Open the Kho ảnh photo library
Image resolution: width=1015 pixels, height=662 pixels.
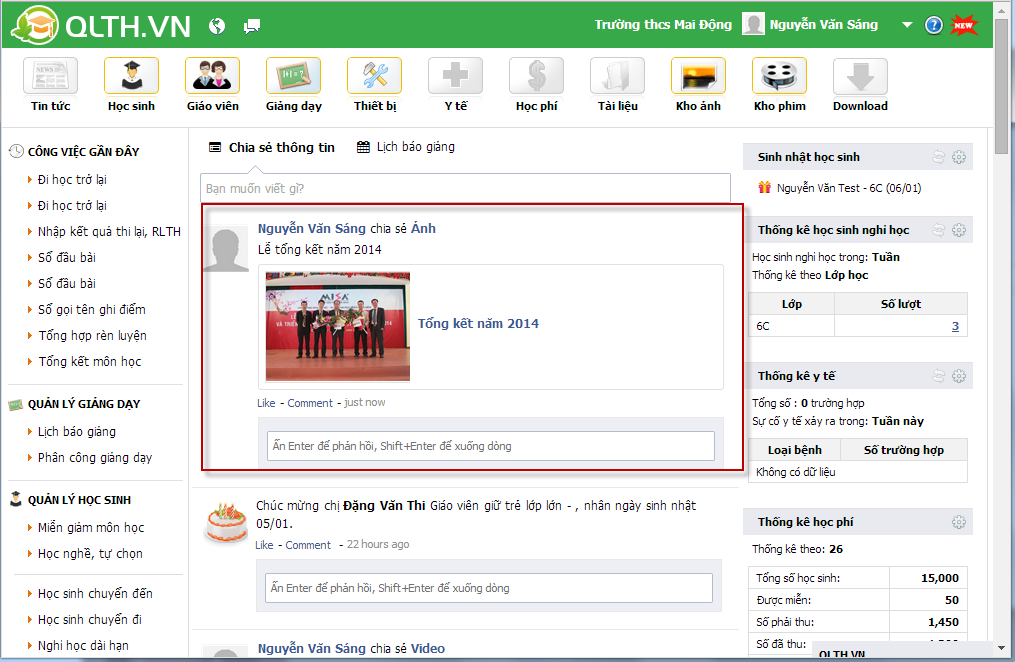pos(698,76)
